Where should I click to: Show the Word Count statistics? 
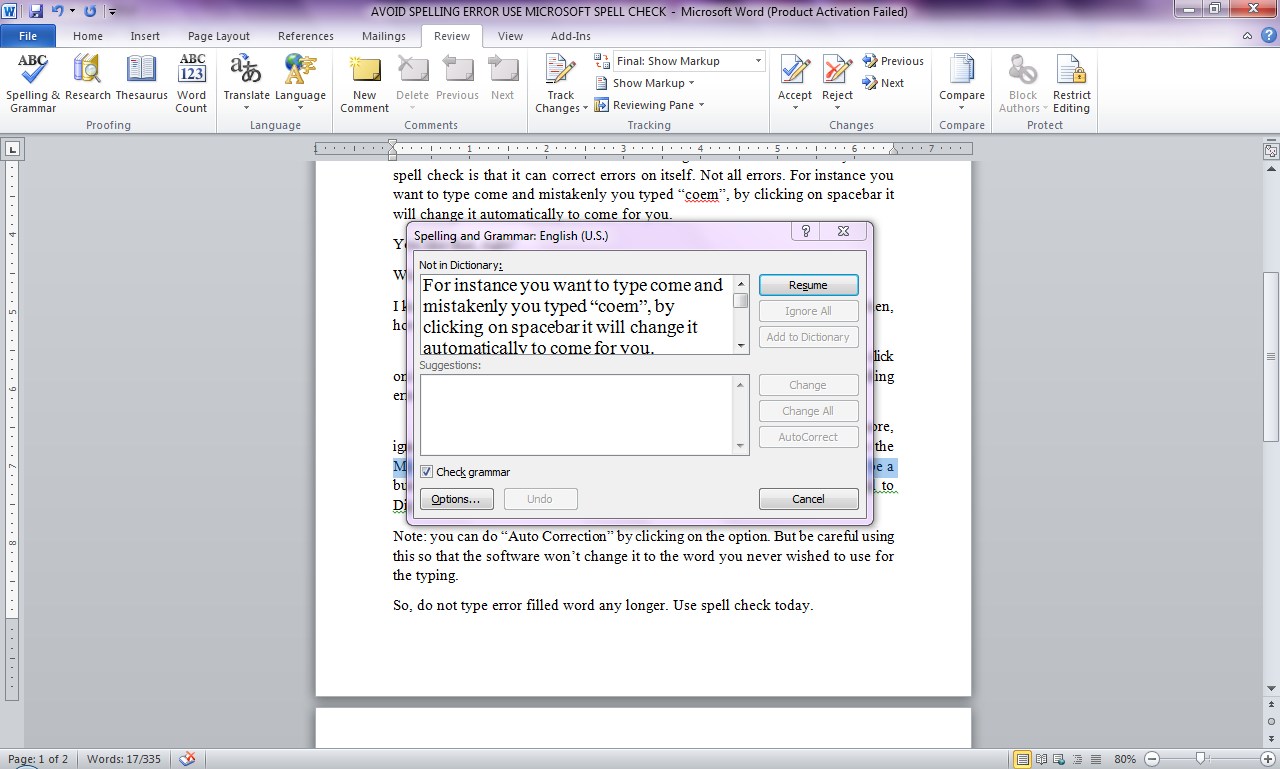pos(191,84)
